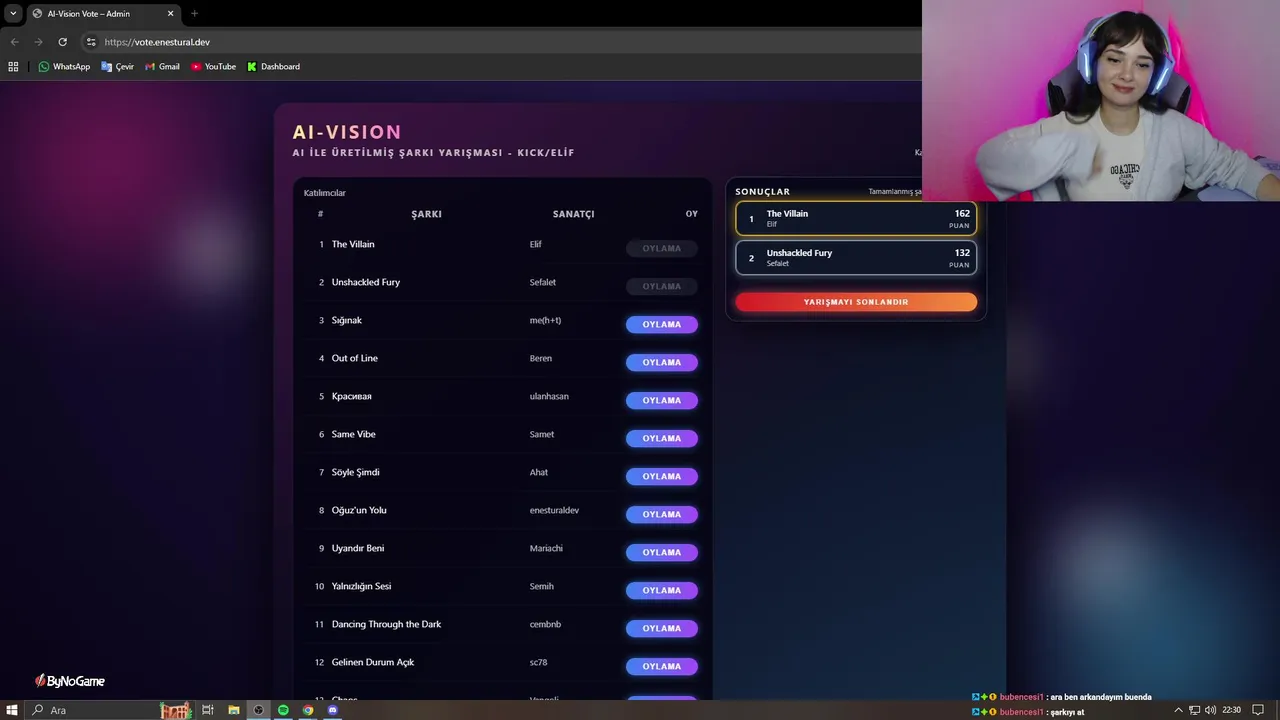The image size is (1280, 720).
Task: Click artist name enesturaldev
Action: point(554,510)
